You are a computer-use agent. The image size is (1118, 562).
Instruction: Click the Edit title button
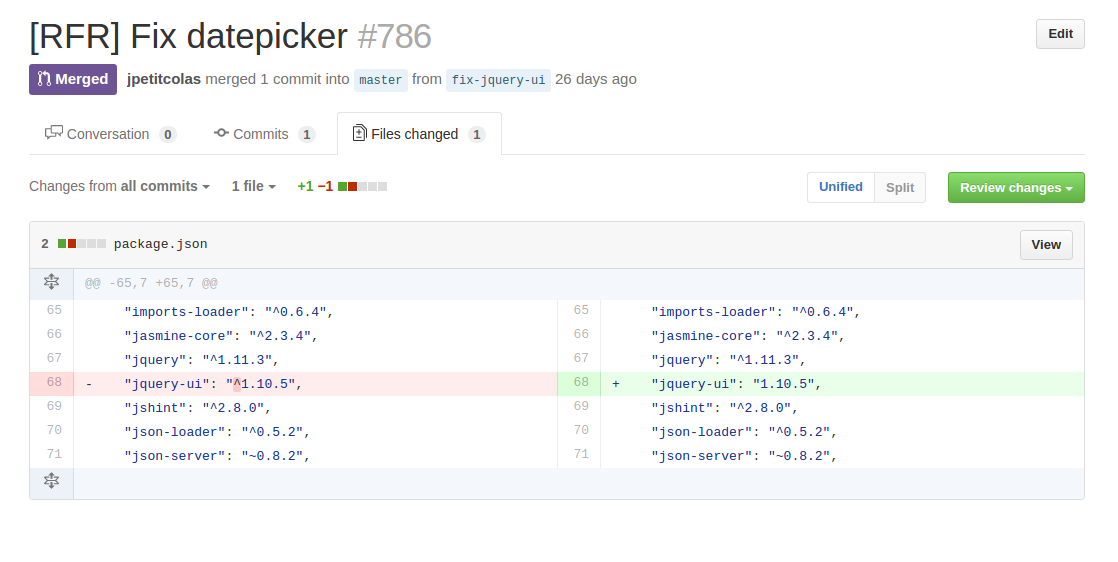point(1060,34)
